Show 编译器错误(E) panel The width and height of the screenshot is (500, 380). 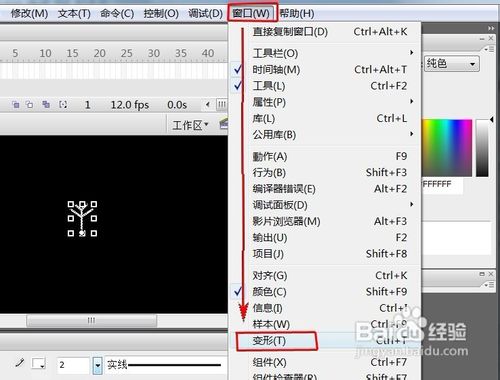[325, 189]
